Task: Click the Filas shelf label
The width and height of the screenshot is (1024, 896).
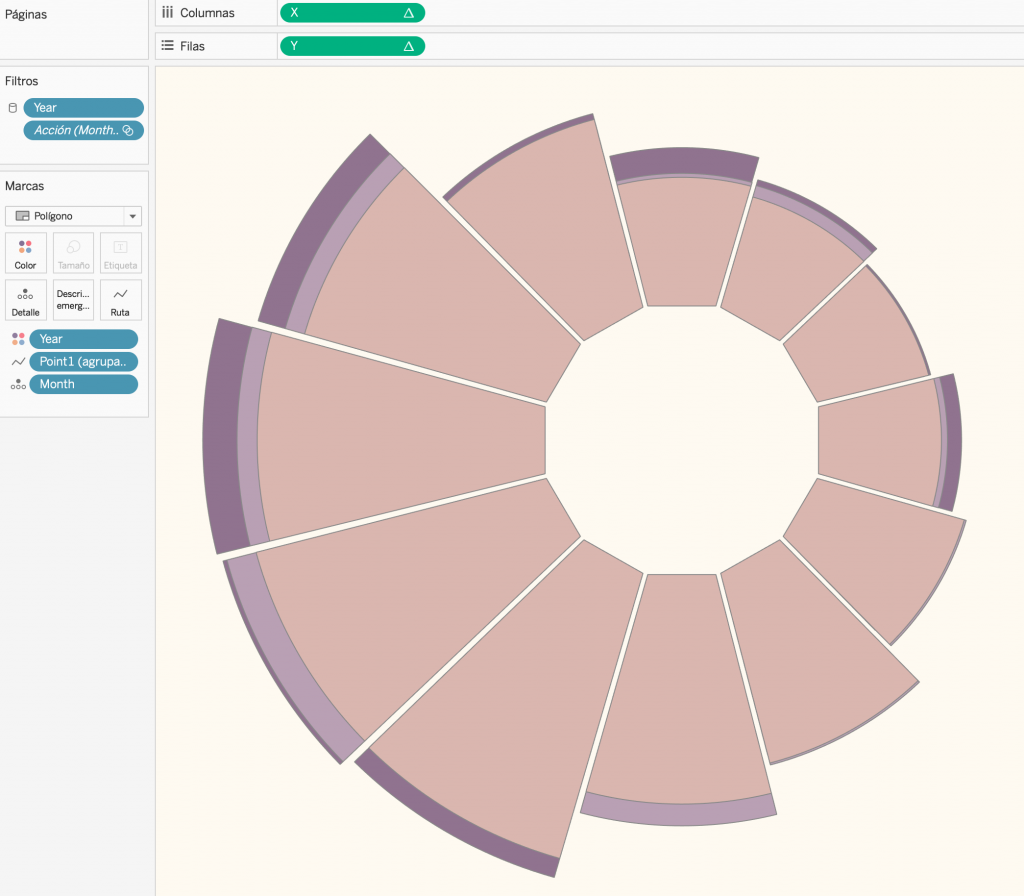Action: coord(193,46)
